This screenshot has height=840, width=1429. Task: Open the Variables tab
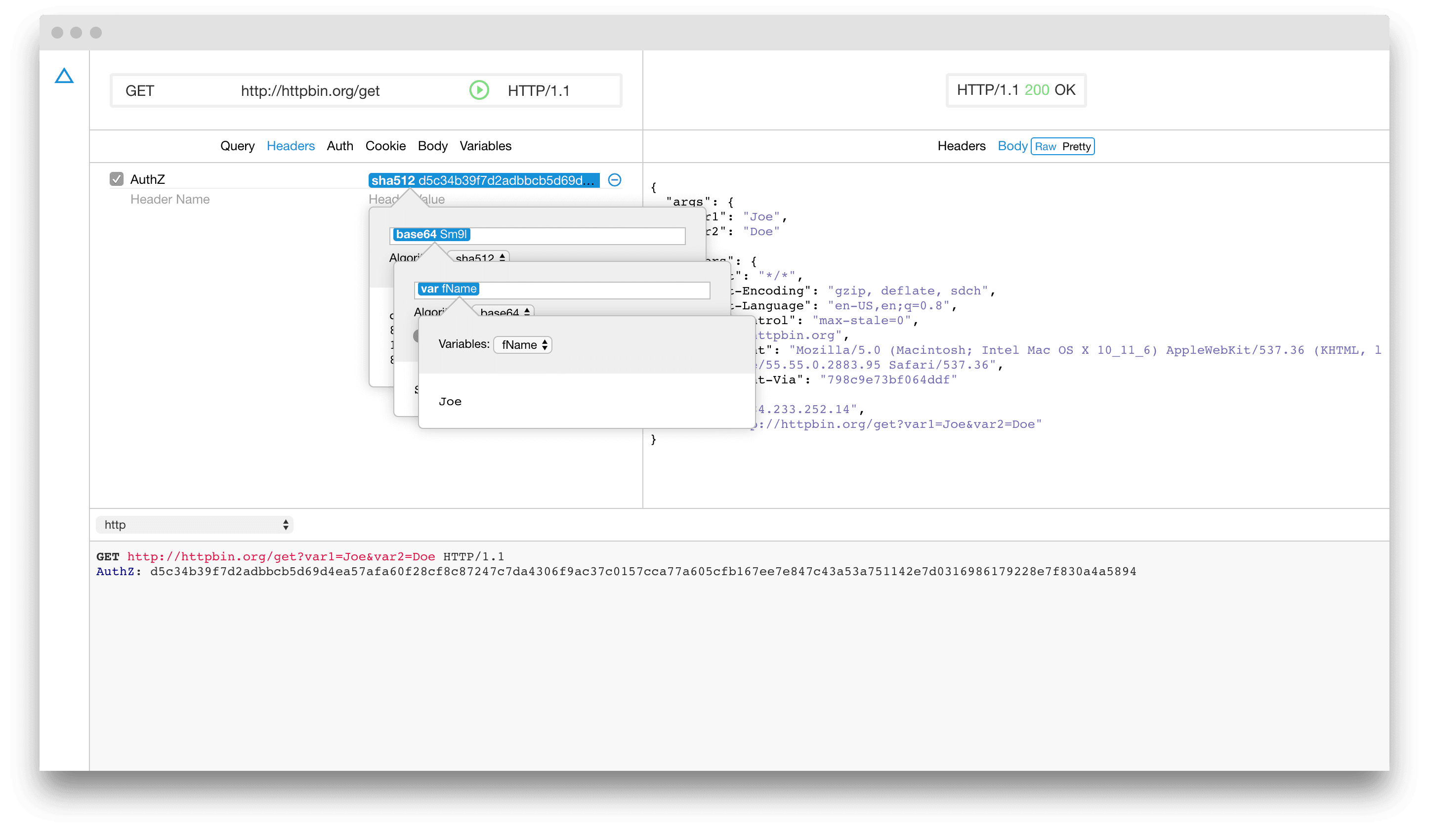[485, 146]
